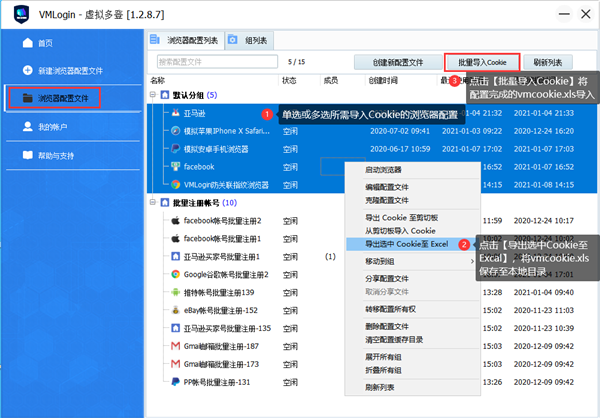Collapse the 批量注册帐号 group
The width and height of the screenshot is (600, 418).
click(x=152, y=203)
